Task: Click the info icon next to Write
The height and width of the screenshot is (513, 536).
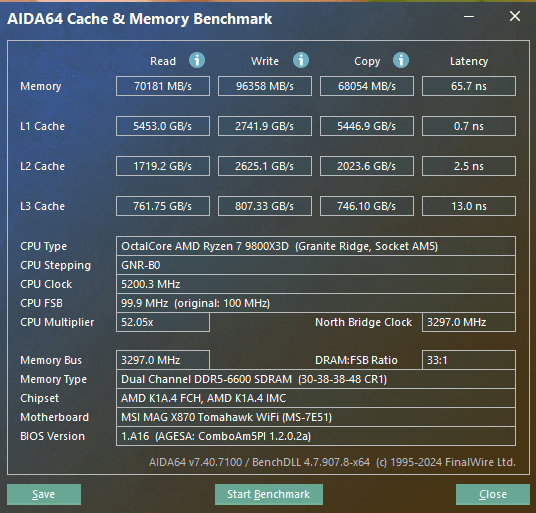Action: pyautogui.click(x=301, y=60)
